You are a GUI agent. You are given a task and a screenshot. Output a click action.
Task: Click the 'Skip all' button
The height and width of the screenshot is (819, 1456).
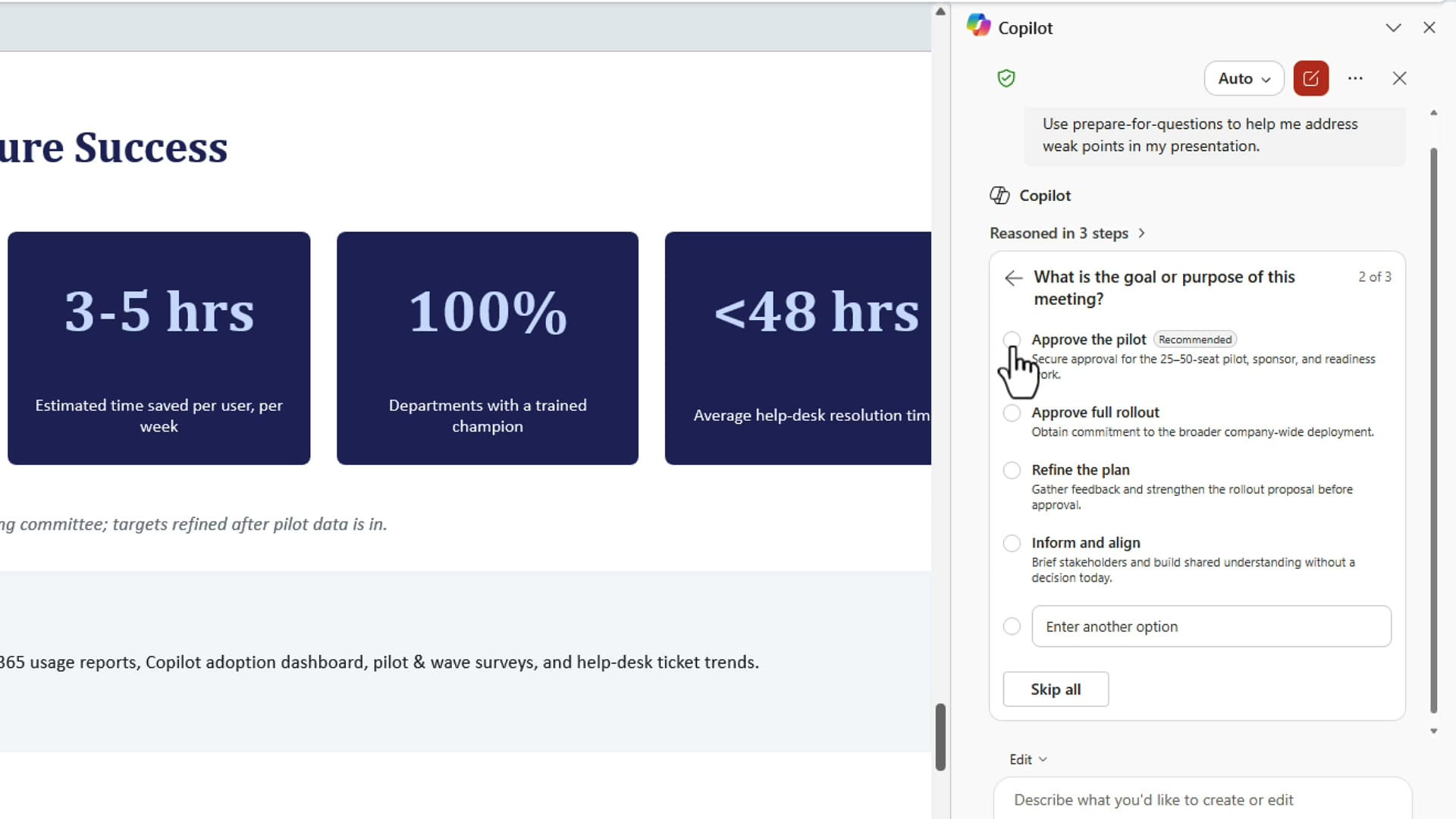tap(1056, 689)
